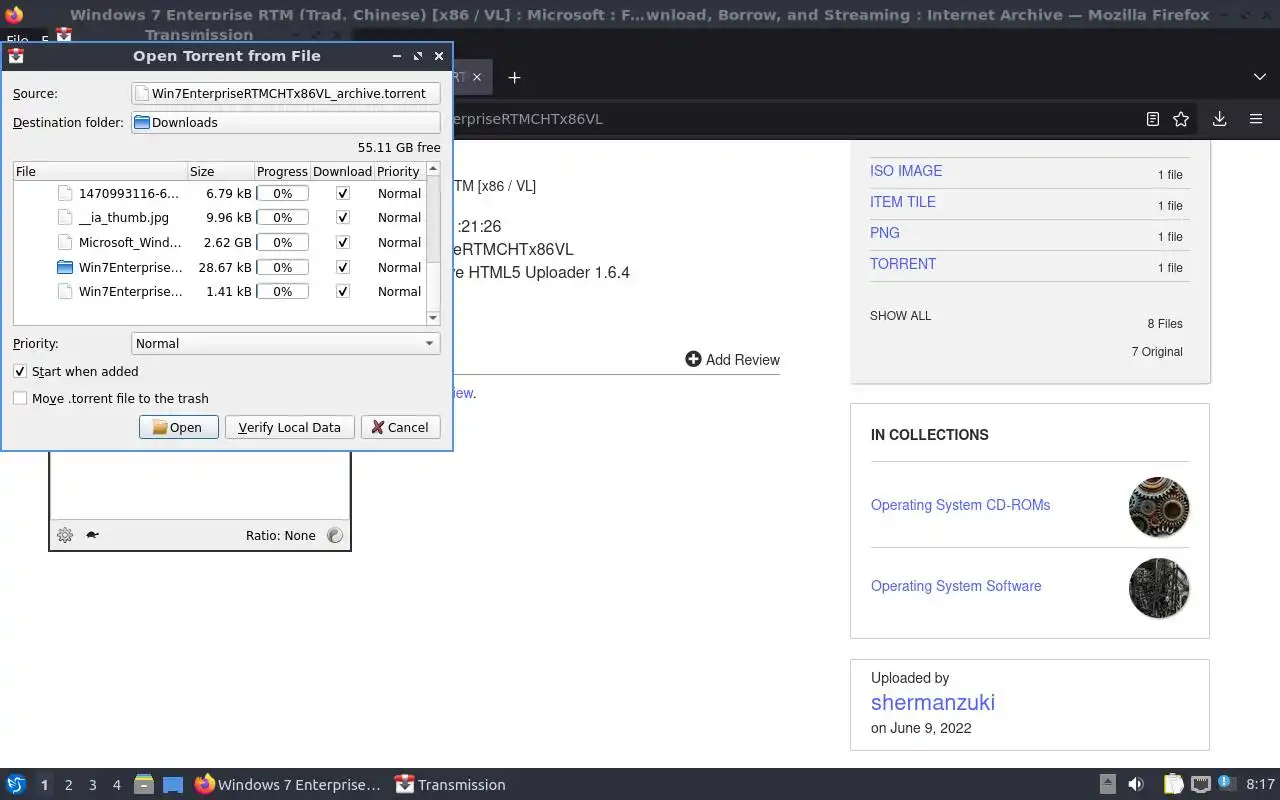
Task: Open Operating System Software collection thumbnail
Action: pyautogui.click(x=1159, y=588)
